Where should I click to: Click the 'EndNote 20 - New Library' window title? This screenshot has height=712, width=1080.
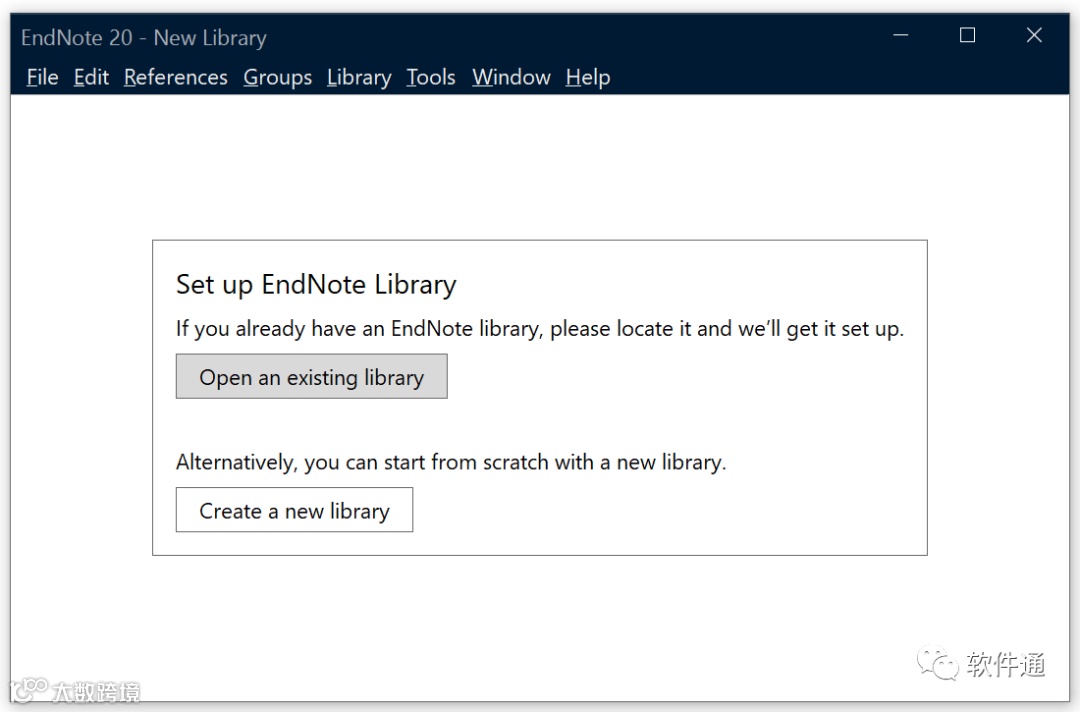[x=144, y=37]
